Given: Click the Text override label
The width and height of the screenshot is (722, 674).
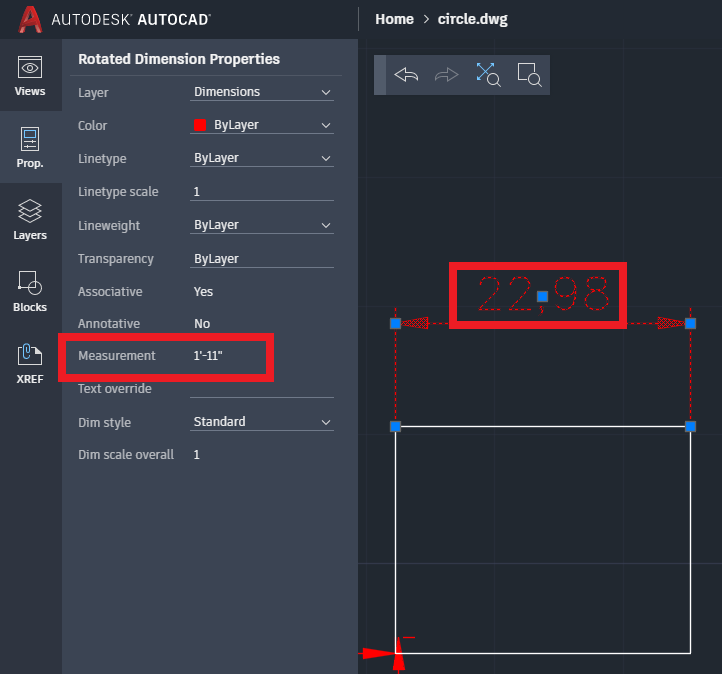Looking at the screenshot, I should [115, 389].
